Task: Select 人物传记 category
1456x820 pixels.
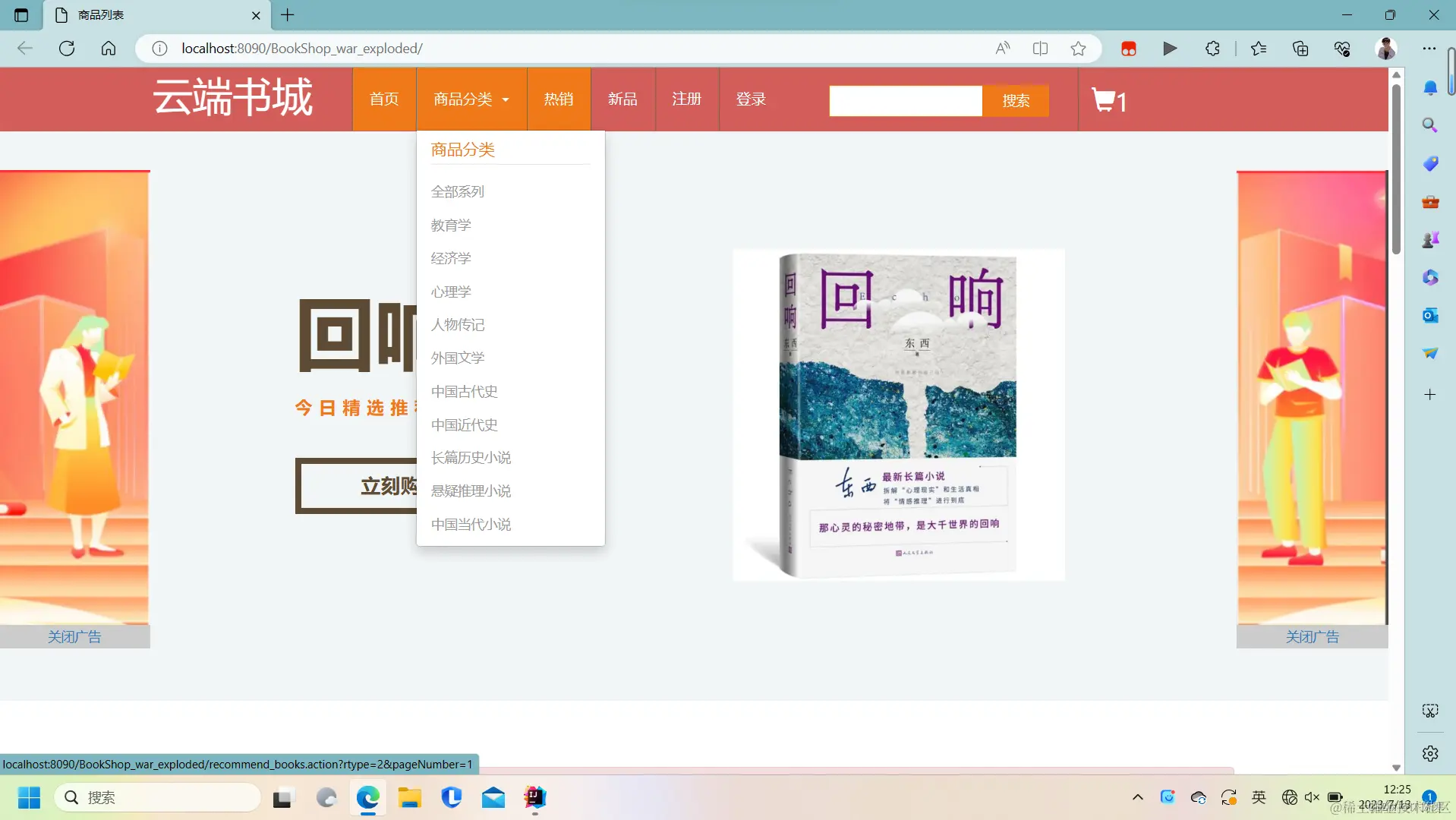Action: 458,325
